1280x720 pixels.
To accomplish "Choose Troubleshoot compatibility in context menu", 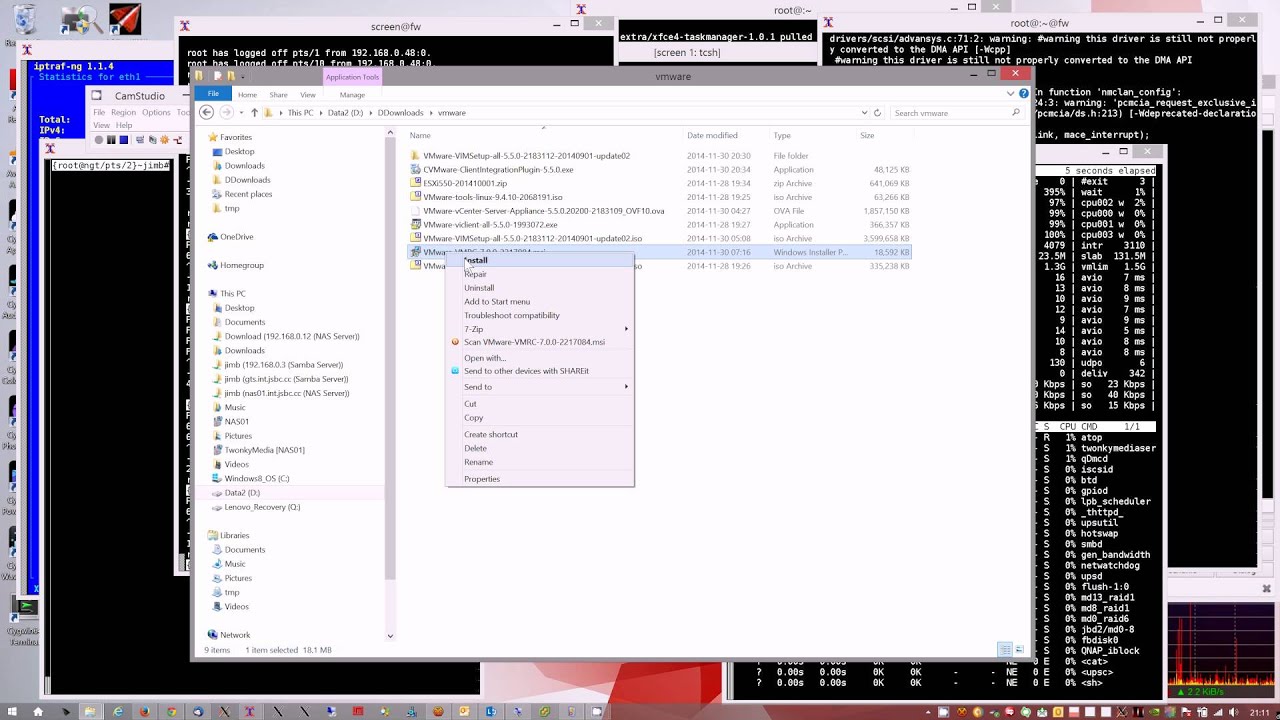I will 512,316.
